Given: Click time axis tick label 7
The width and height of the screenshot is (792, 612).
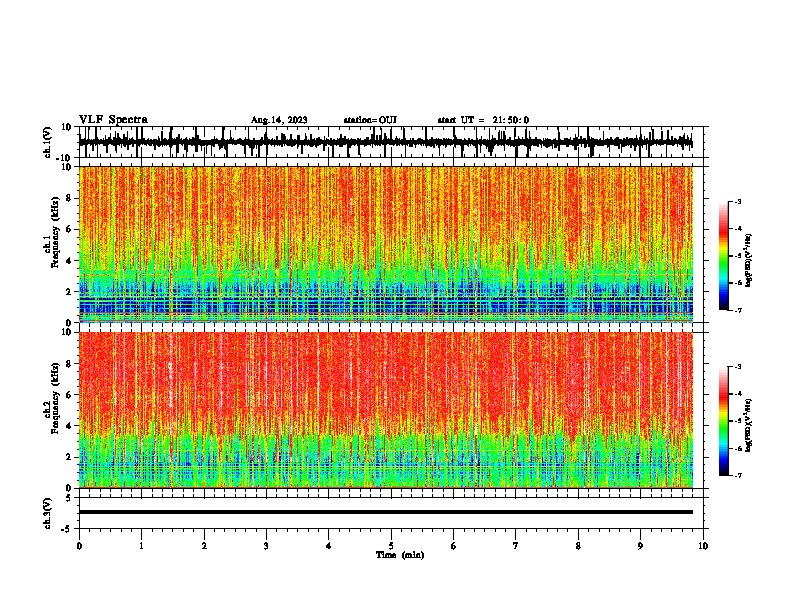Looking at the screenshot, I should click(x=516, y=546).
